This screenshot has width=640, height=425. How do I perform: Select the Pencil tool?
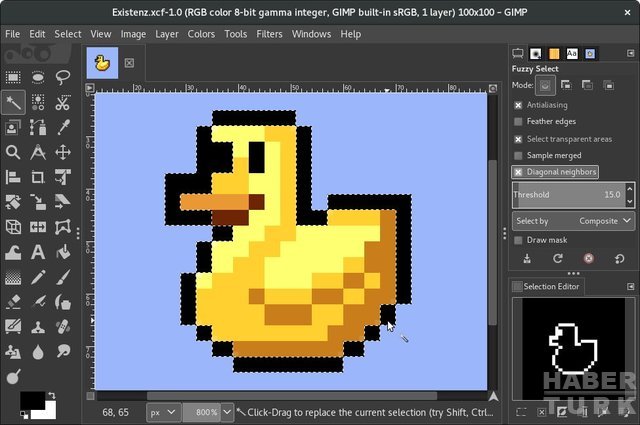(x=38, y=277)
